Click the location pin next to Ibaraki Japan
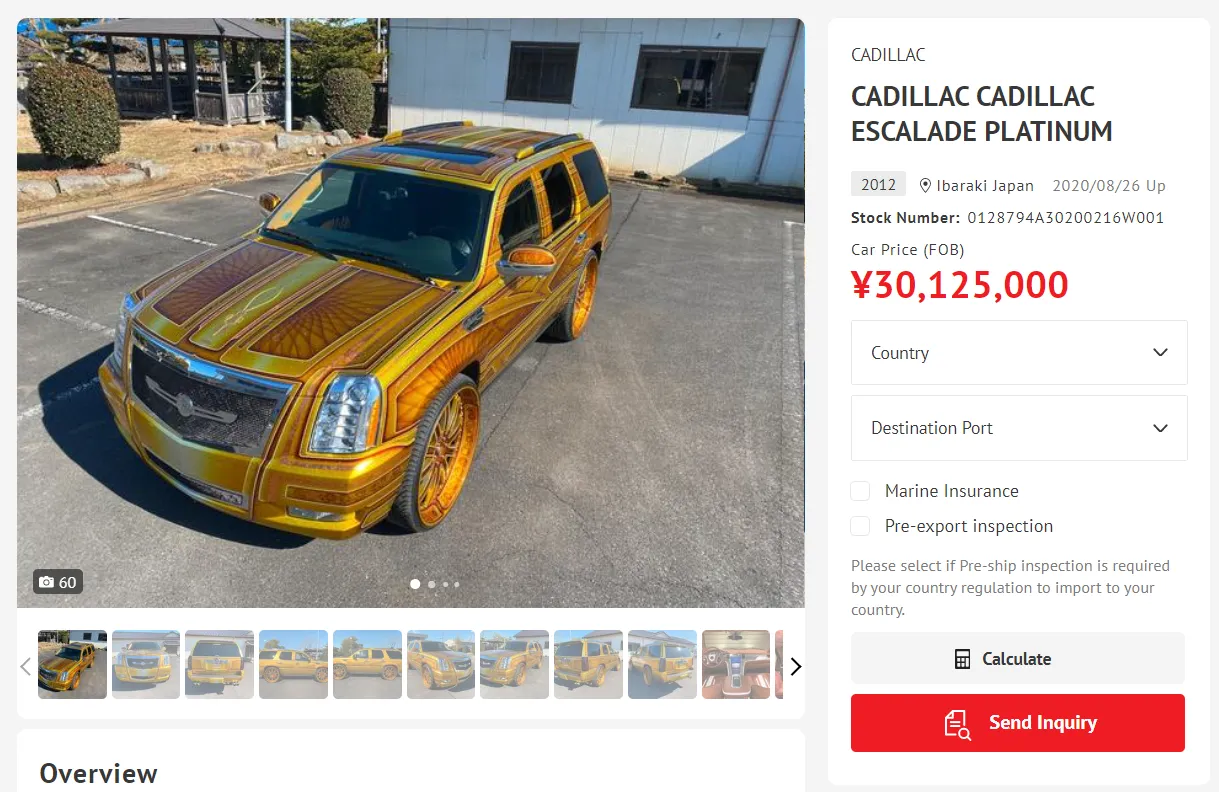The image size is (1219, 792). [925, 185]
